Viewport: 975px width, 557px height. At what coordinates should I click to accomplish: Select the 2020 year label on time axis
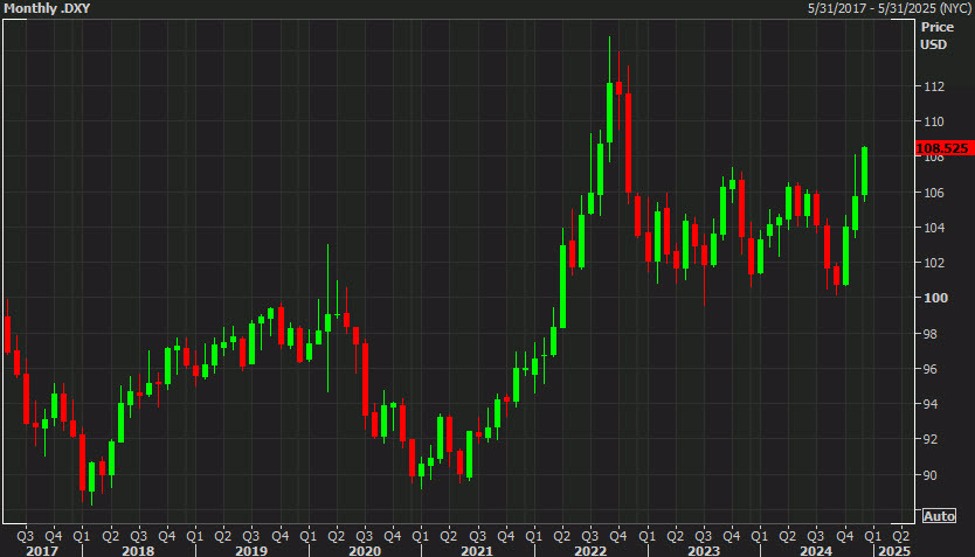pyautogui.click(x=364, y=549)
